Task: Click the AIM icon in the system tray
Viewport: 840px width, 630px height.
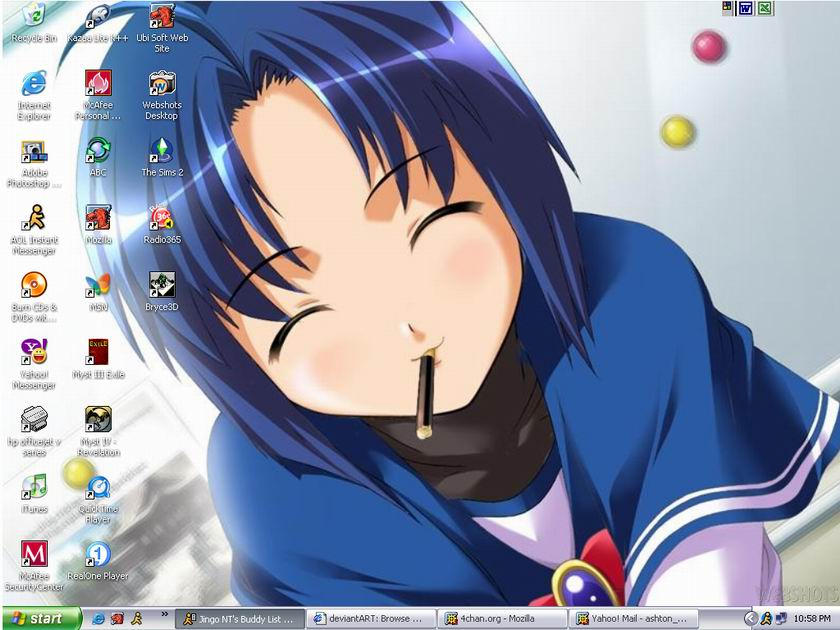Action: pyautogui.click(x=766, y=619)
